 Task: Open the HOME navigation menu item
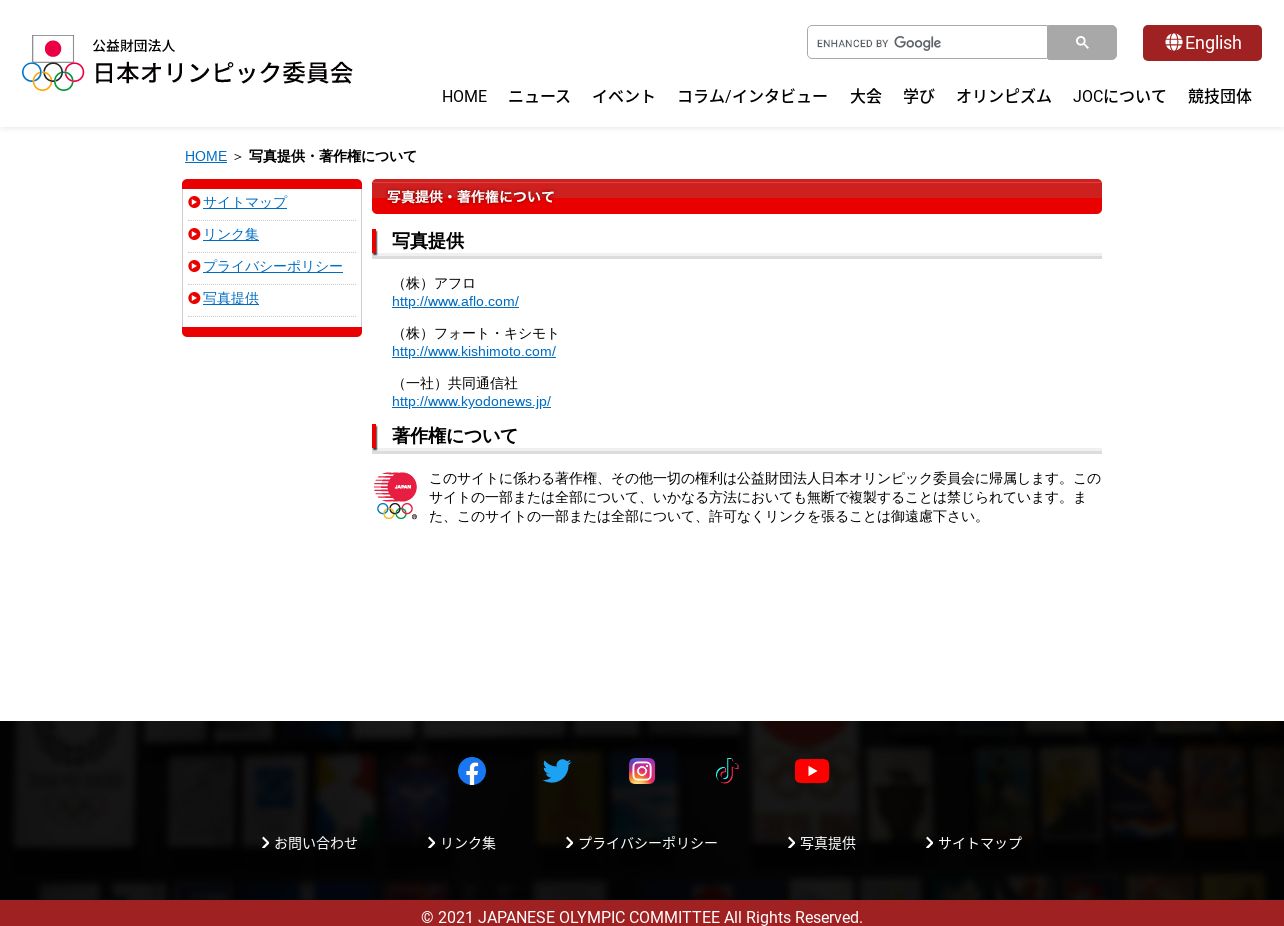pyautogui.click(x=464, y=96)
